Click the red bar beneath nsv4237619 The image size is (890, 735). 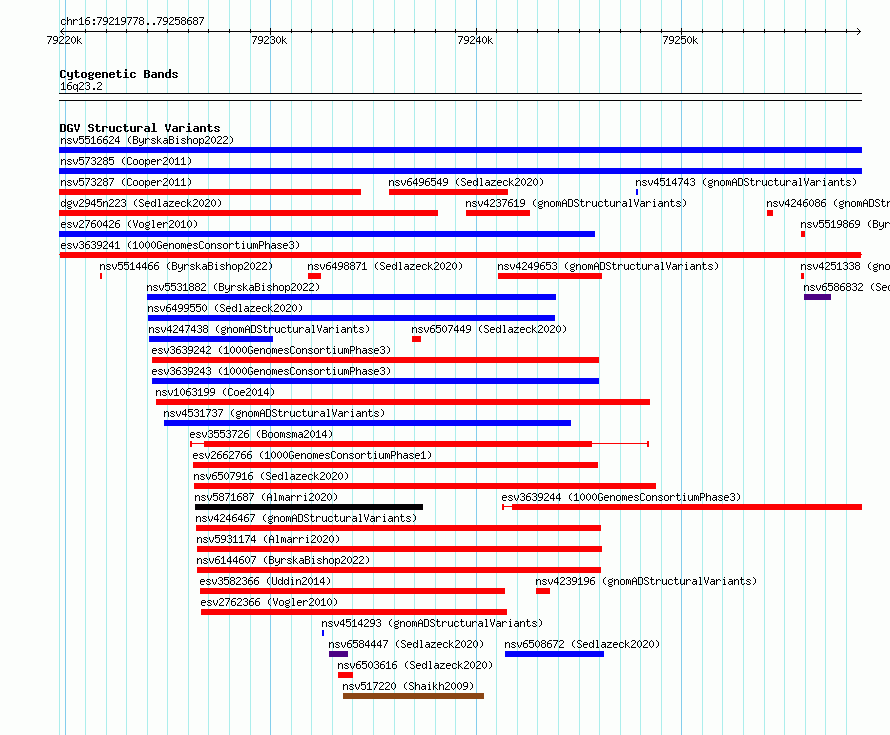(498, 213)
